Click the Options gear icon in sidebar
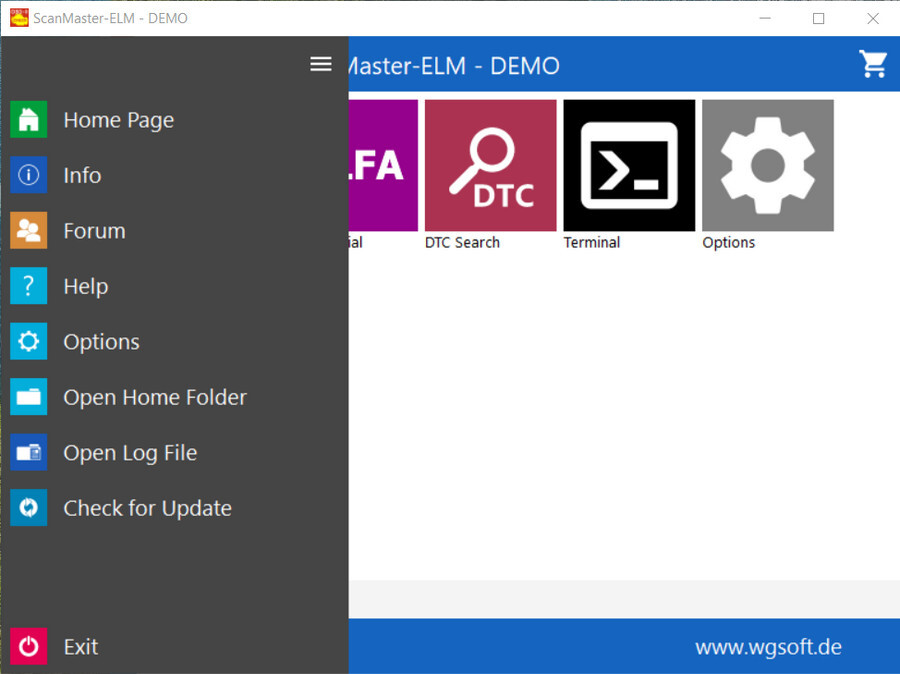The height and width of the screenshot is (674, 900). [x=28, y=341]
